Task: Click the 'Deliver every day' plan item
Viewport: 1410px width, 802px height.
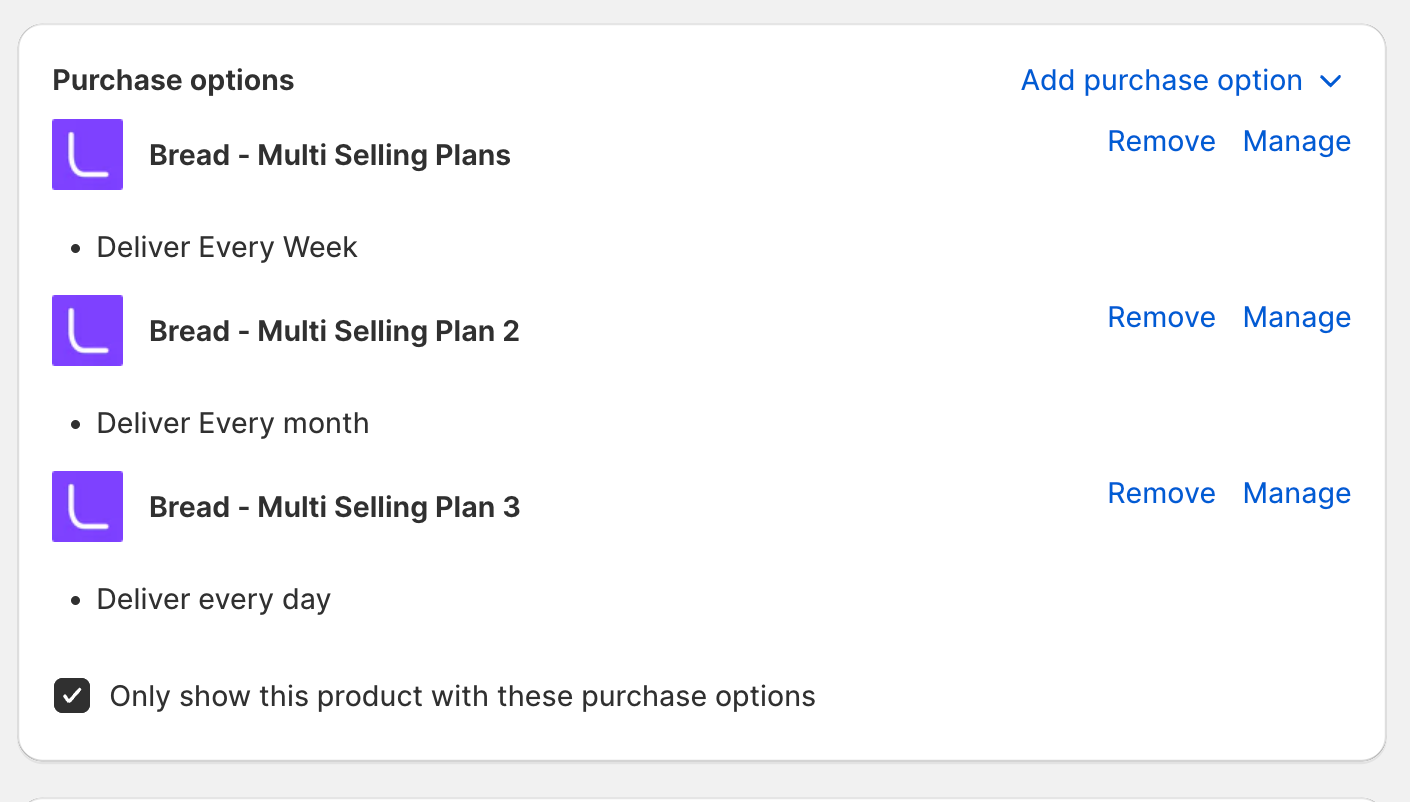Action: pyautogui.click(x=214, y=600)
